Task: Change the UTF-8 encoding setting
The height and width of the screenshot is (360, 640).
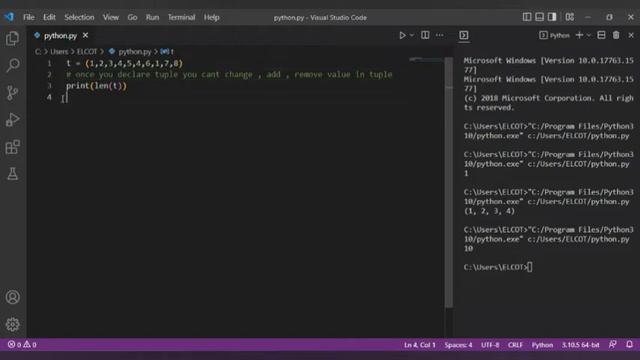Action: click(x=490, y=345)
